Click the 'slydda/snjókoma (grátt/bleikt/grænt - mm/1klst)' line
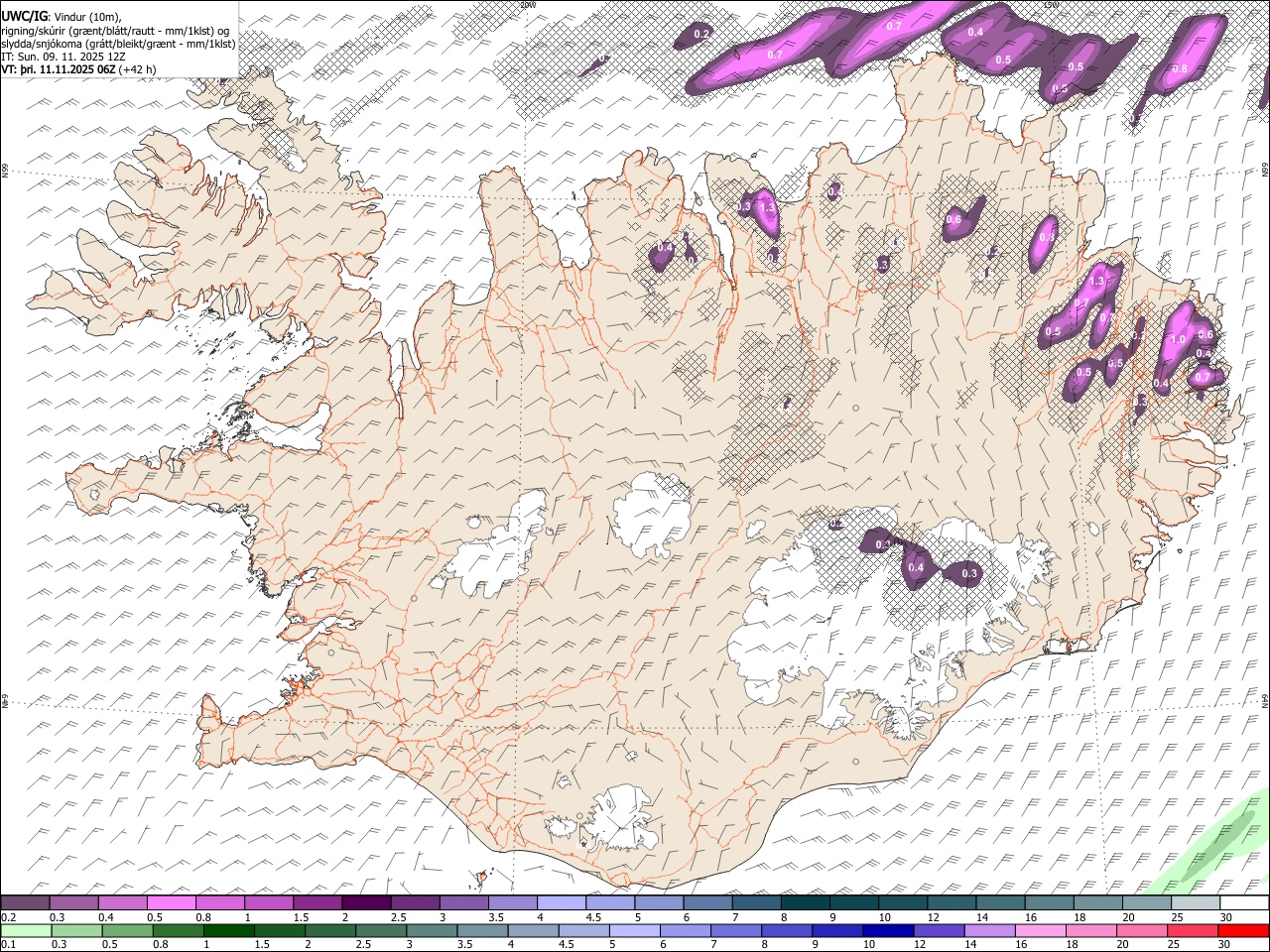The width and height of the screenshot is (1270, 952). [x=118, y=43]
